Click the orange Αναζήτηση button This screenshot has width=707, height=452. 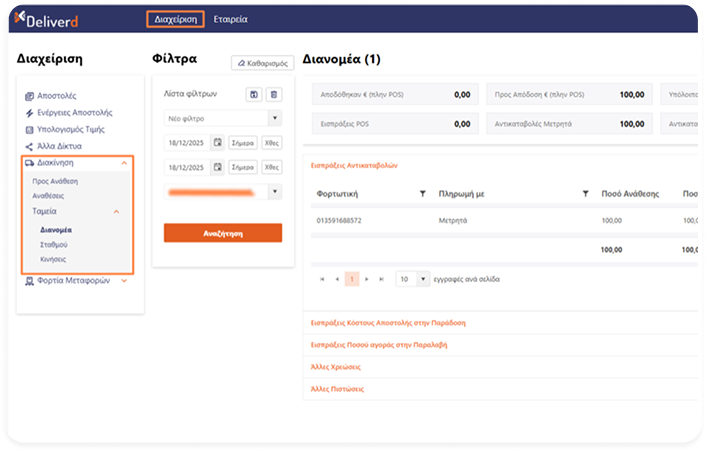223,233
